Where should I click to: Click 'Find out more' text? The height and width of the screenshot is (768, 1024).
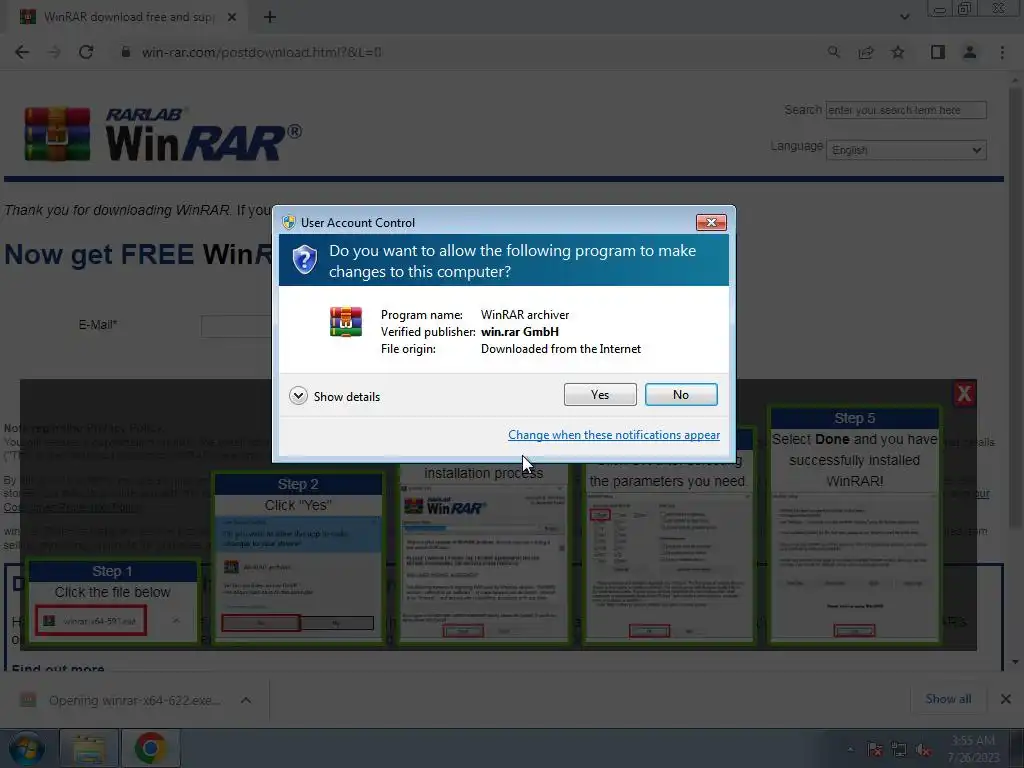click(x=58, y=667)
